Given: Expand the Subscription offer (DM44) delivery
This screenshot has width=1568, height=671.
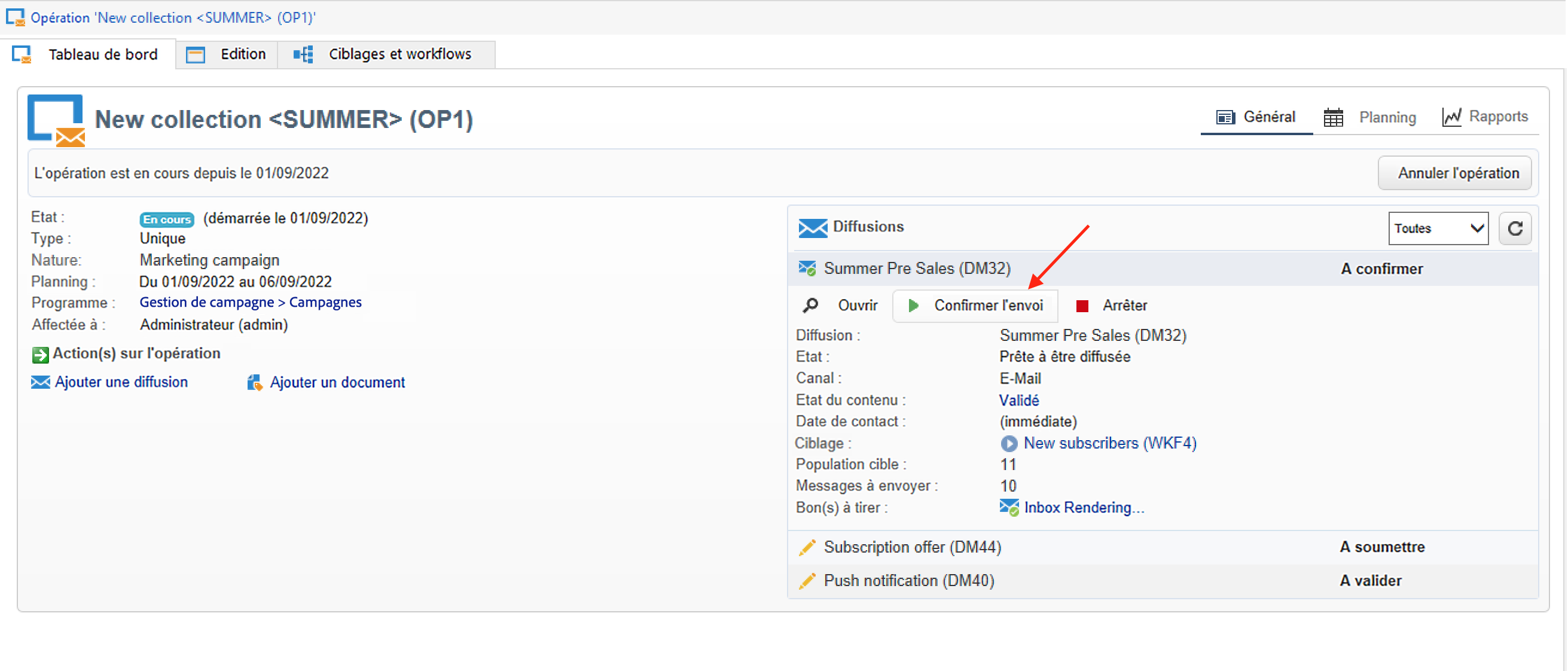Looking at the screenshot, I should pos(912,547).
